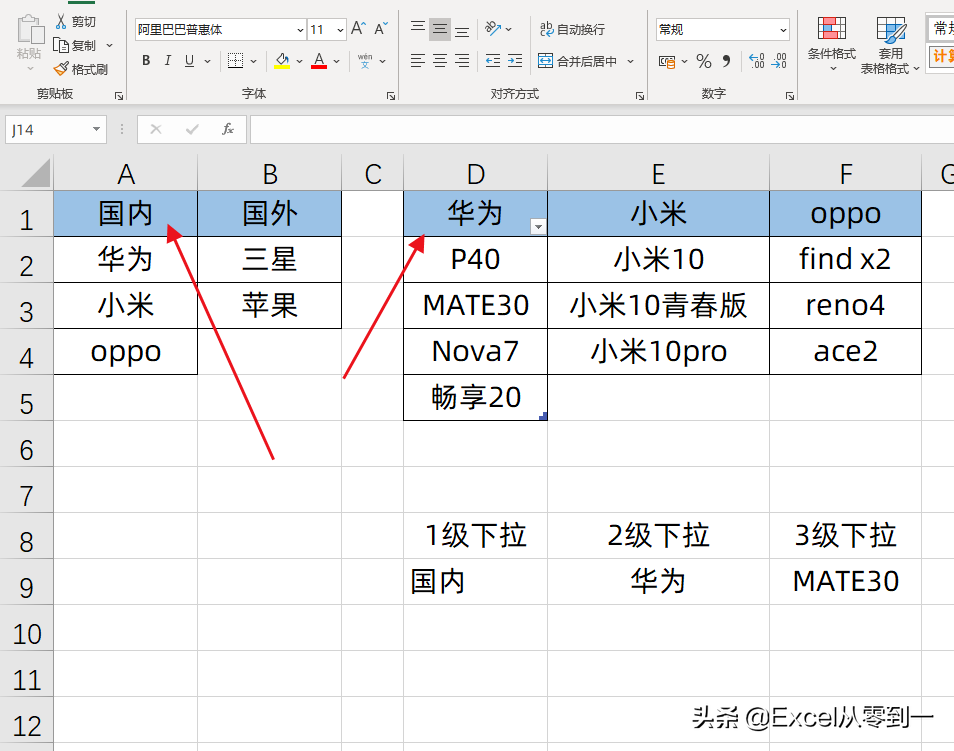Image resolution: width=954 pixels, height=751 pixels.
Task: Select cell containing 小米10青春版
Action: click(x=658, y=306)
